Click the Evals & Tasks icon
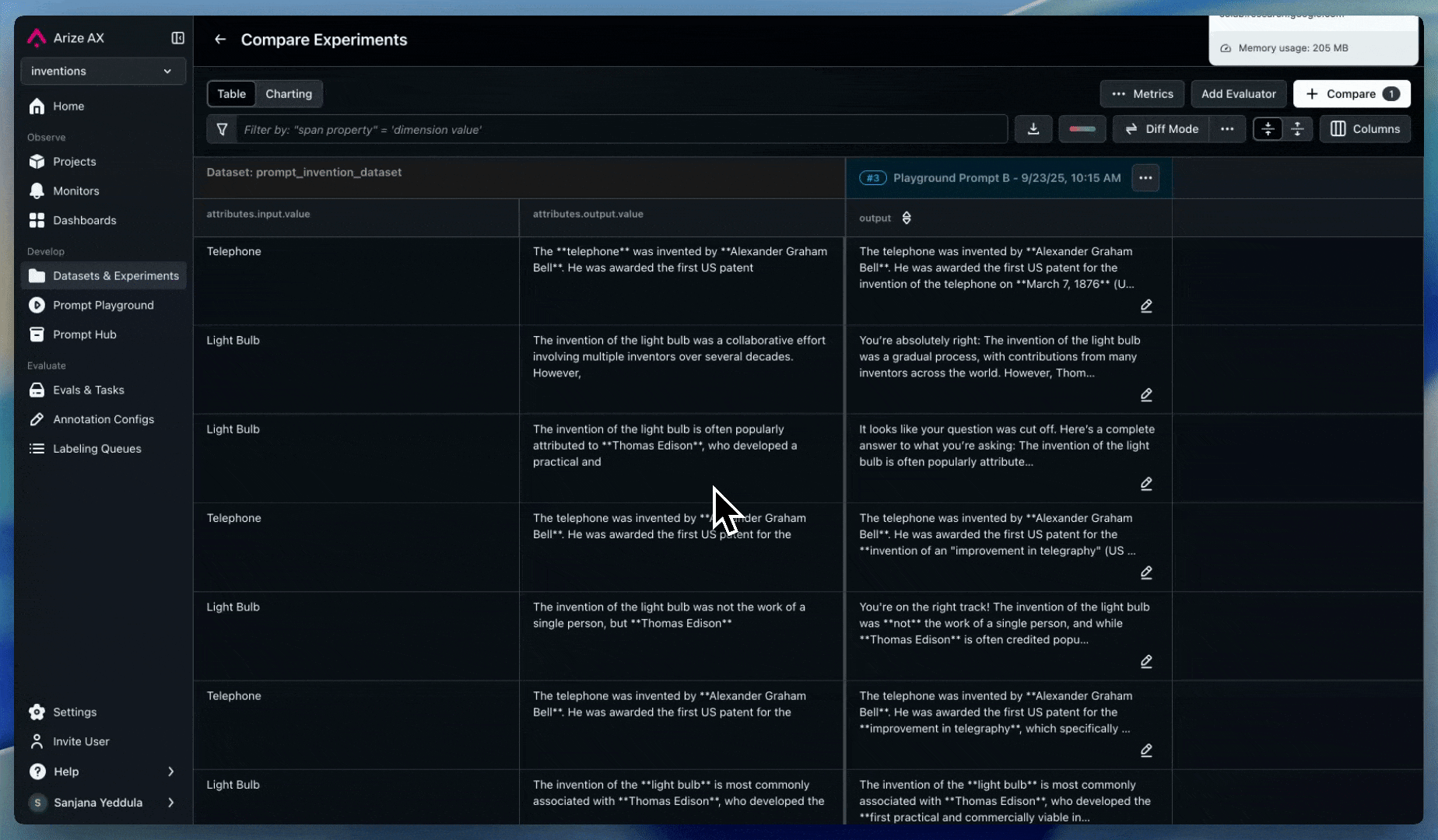 [37, 390]
